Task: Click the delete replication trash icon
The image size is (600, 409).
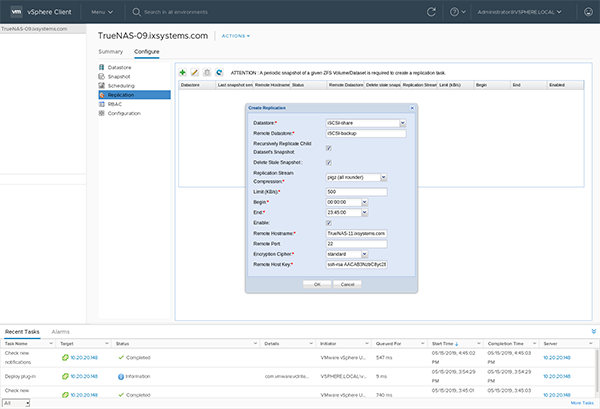Action: coord(206,73)
